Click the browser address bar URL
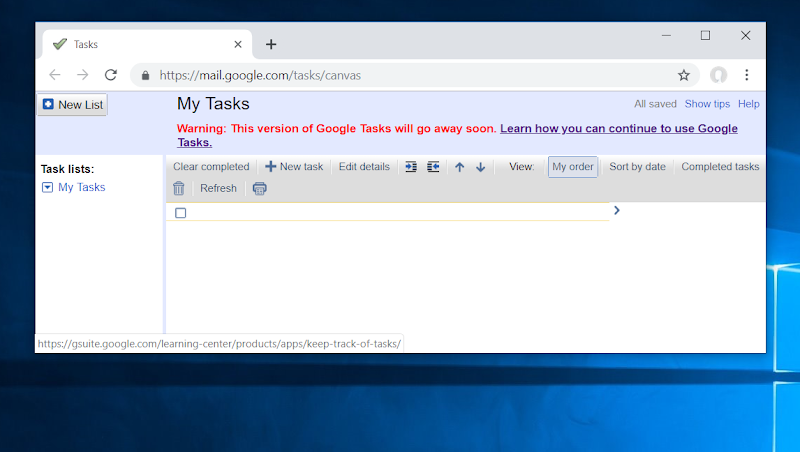 [260, 76]
